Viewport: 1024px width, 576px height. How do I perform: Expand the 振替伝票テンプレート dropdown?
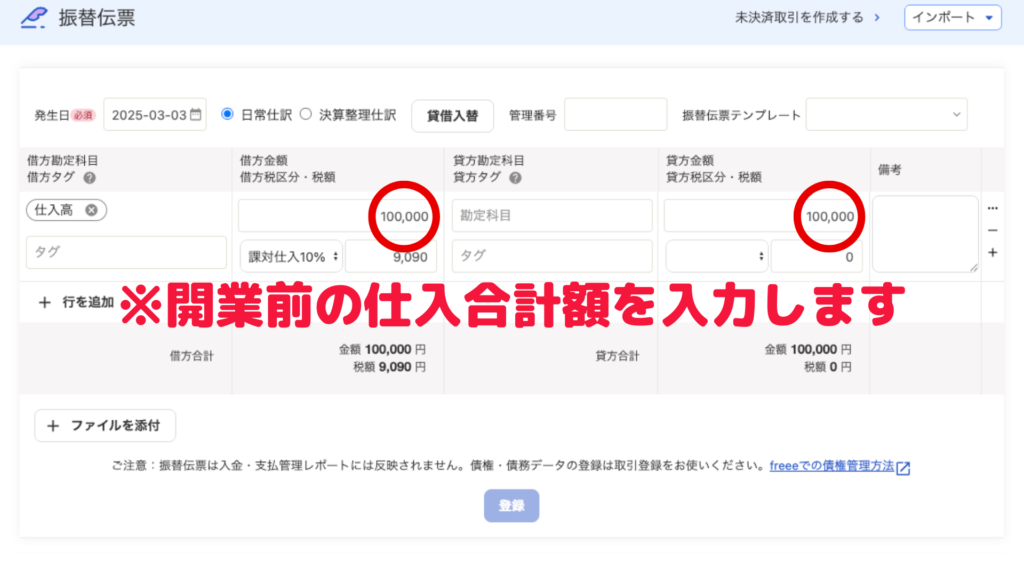coord(886,115)
